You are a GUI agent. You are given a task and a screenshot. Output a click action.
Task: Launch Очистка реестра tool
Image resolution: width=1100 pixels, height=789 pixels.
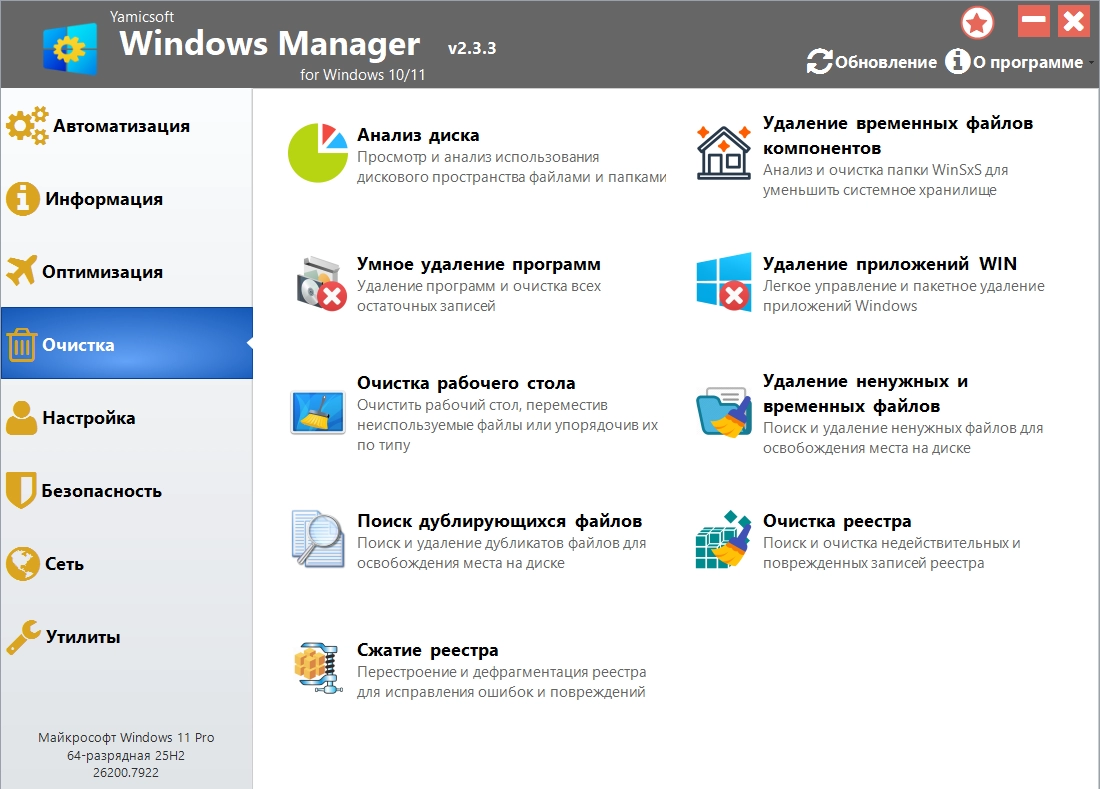click(837, 521)
